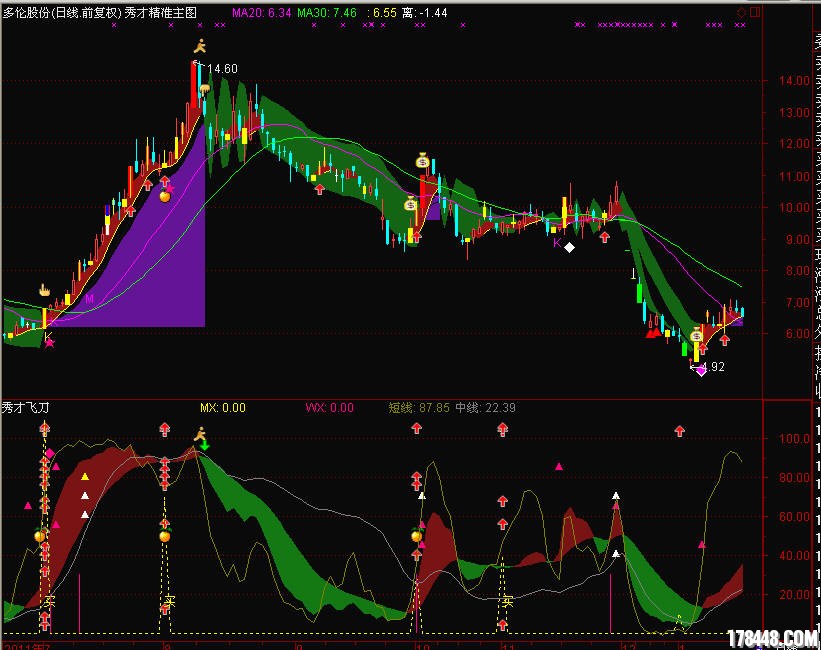Click the 离: -1.44 value

click(x=425, y=13)
